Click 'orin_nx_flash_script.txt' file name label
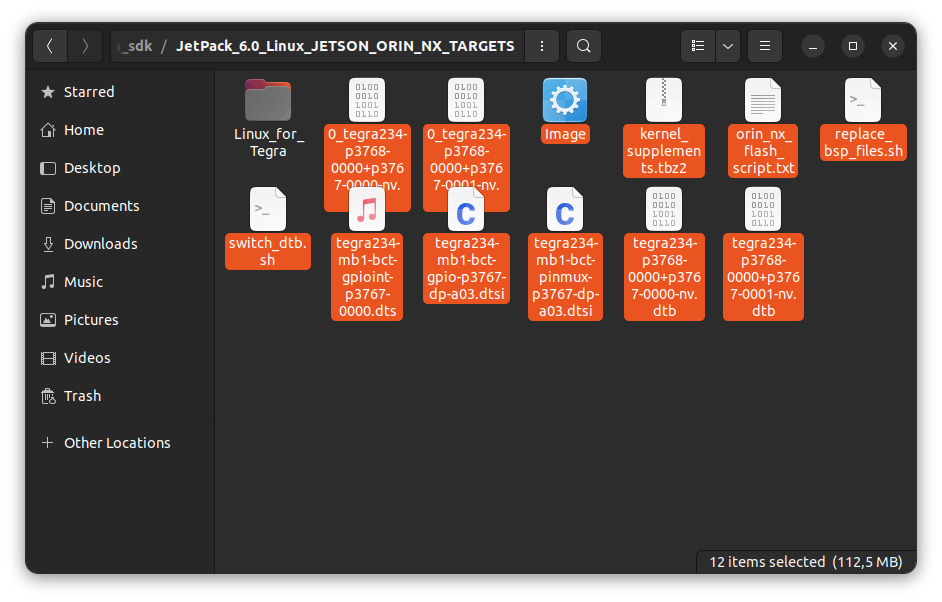Image resolution: width=942 pixels, height=602 pixels. coord(763,151)
